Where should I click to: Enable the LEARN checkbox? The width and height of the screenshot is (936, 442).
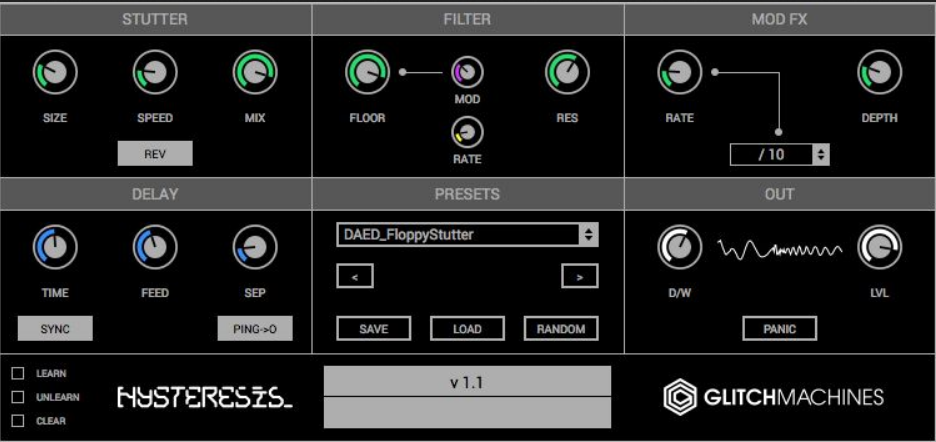click(x=18, y=373)
